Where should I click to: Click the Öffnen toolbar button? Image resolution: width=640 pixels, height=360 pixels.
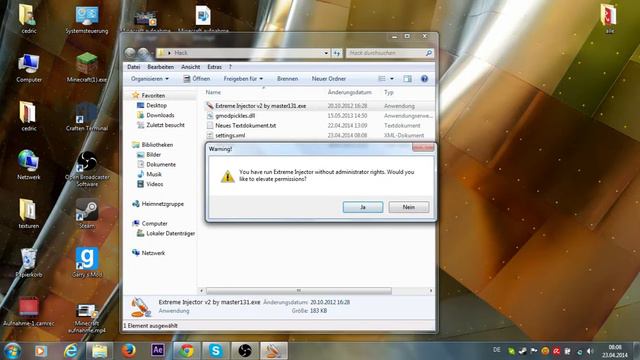click(197, 79)
